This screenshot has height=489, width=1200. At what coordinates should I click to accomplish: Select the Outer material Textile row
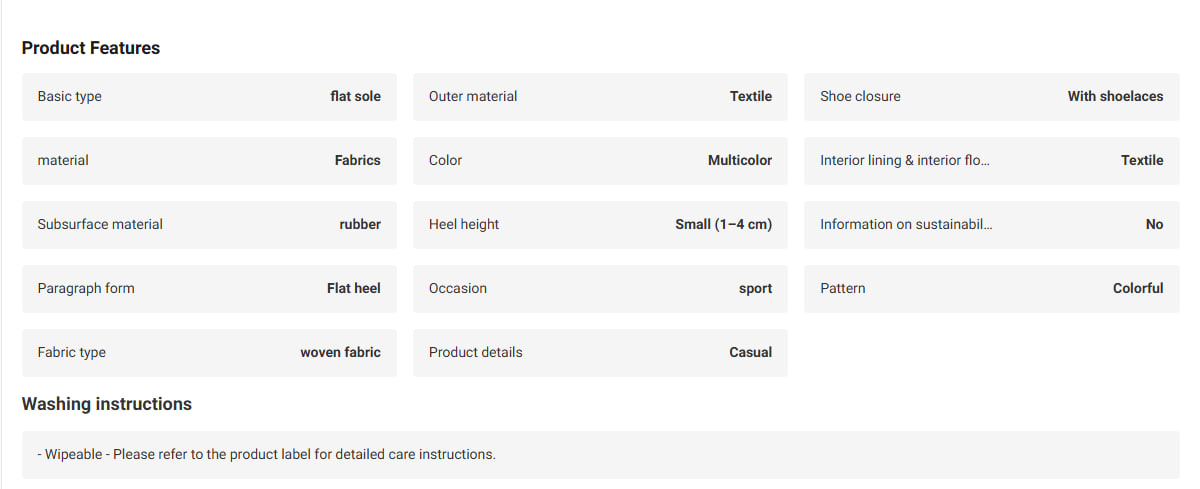pos(600,97)
